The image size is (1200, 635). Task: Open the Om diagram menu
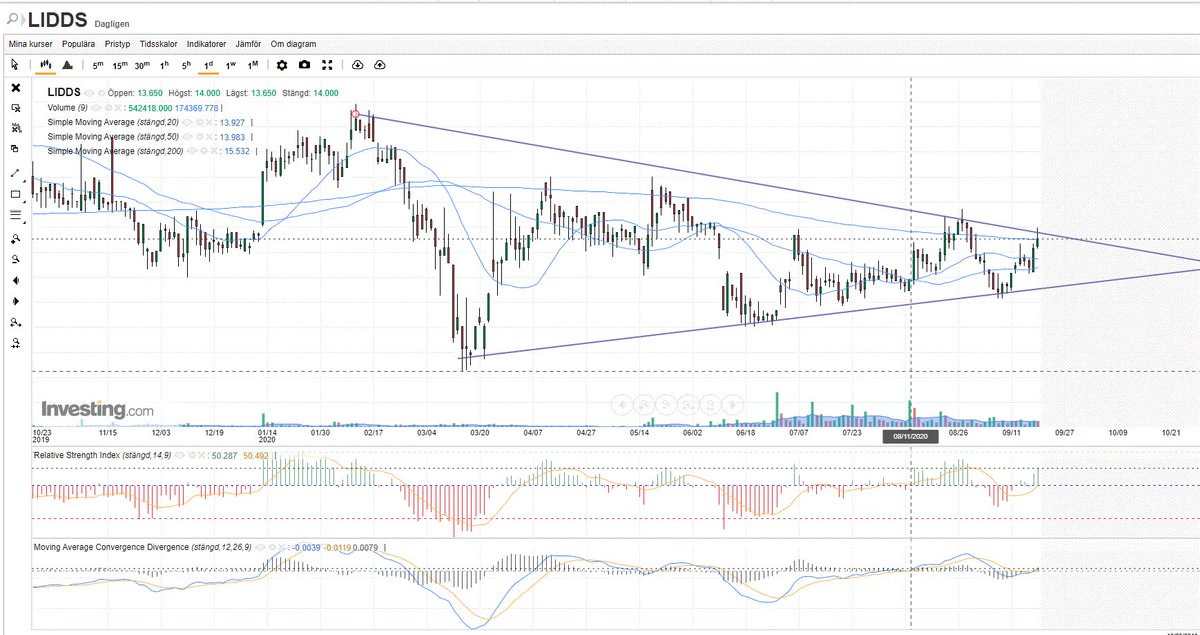(x=293, y=44)
